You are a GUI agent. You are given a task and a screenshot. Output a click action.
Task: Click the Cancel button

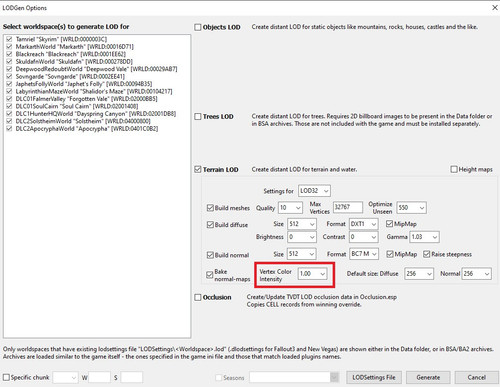[477, 378]
